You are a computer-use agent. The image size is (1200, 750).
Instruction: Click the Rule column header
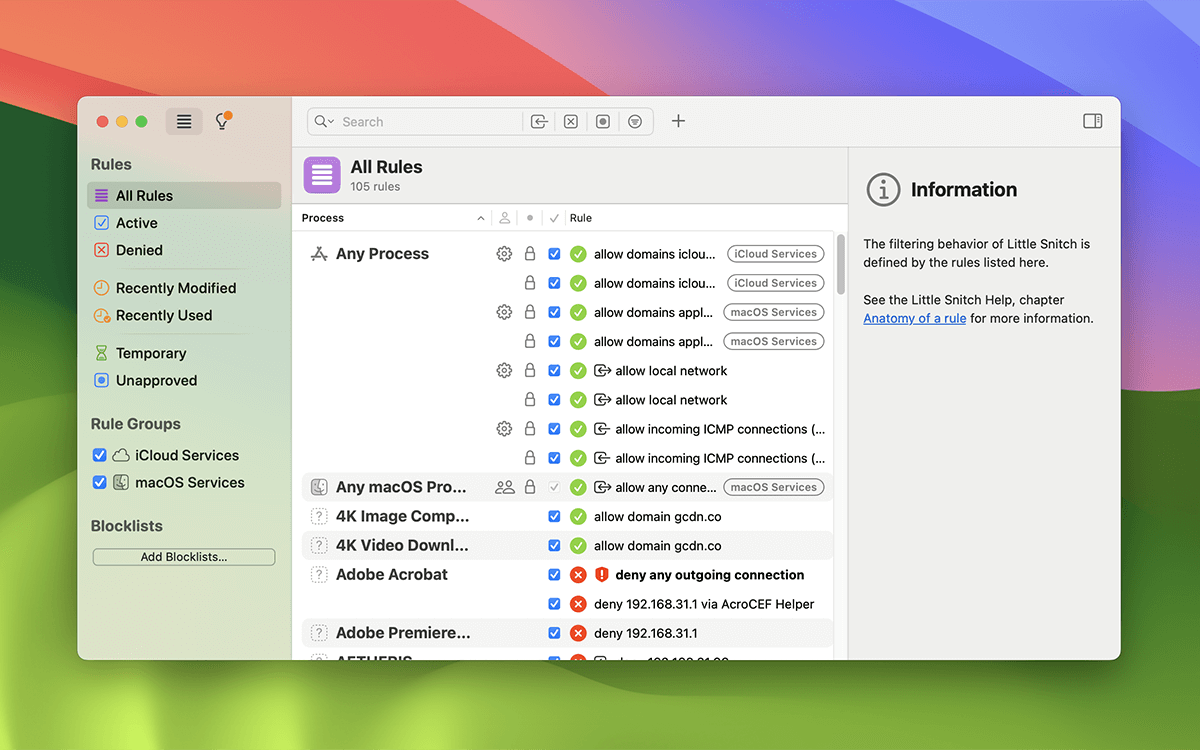[x=581, y=218]
